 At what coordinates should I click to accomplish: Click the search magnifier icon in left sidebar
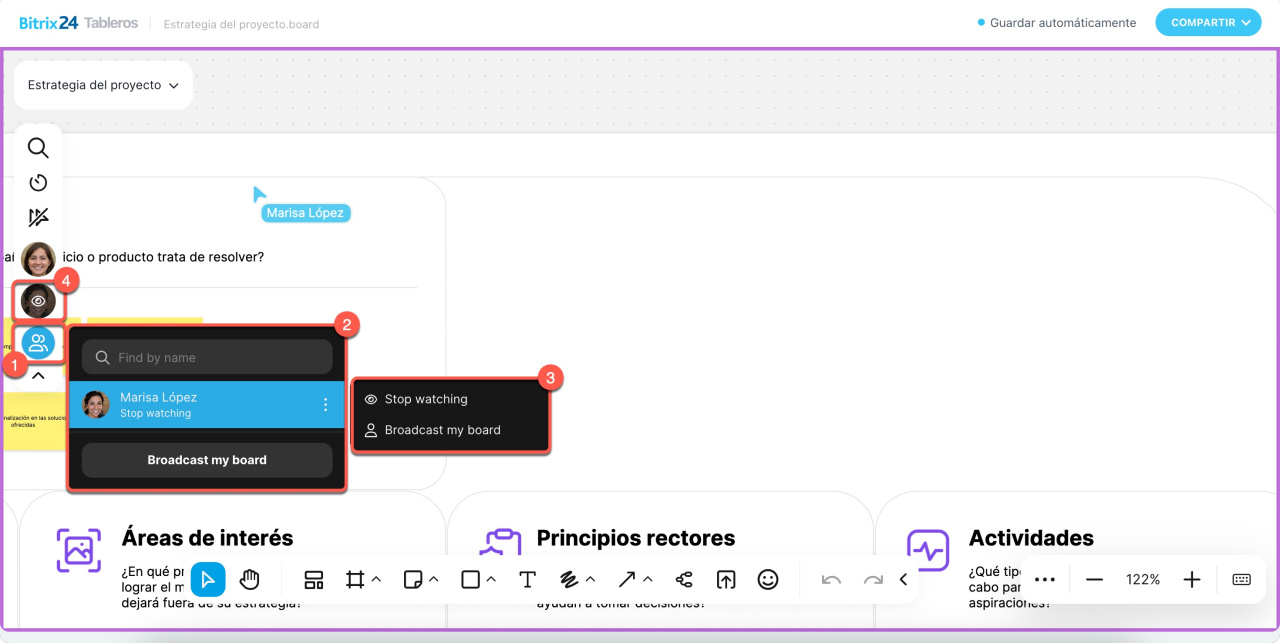38,148
